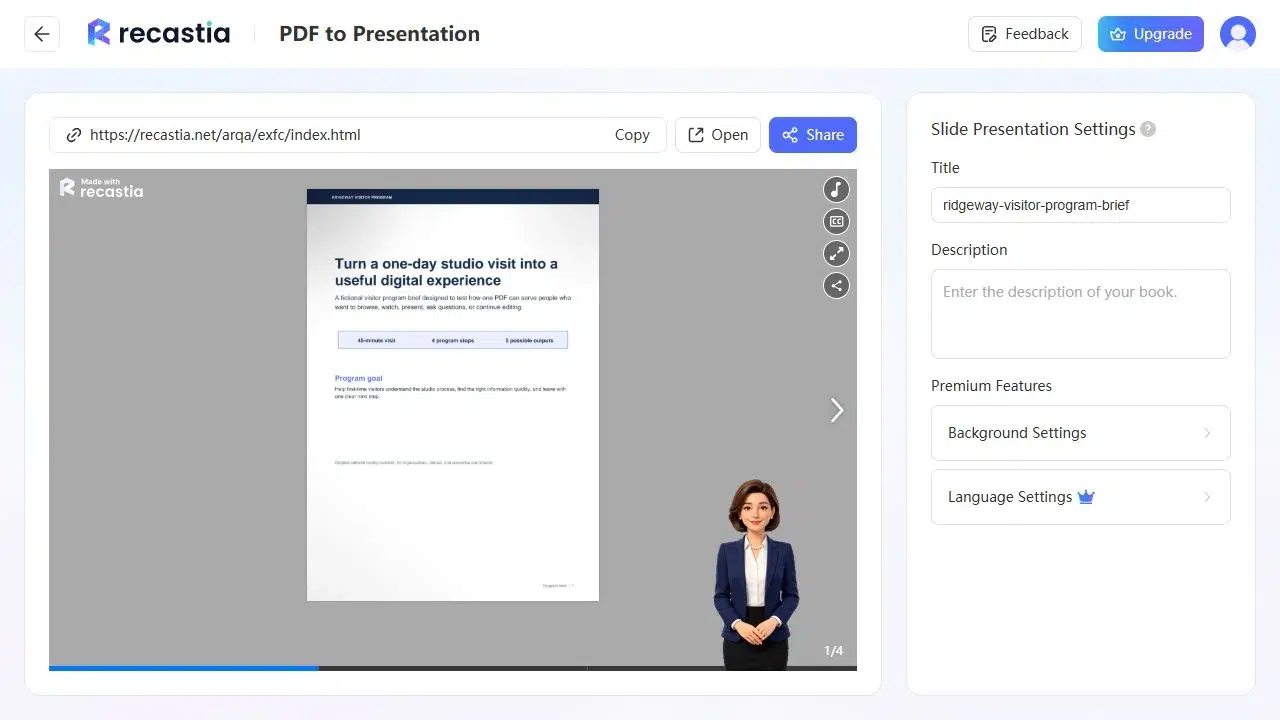Select the presentation URL text
The height and width of the screenshot is (720, 1280).
tap(225, 135)
